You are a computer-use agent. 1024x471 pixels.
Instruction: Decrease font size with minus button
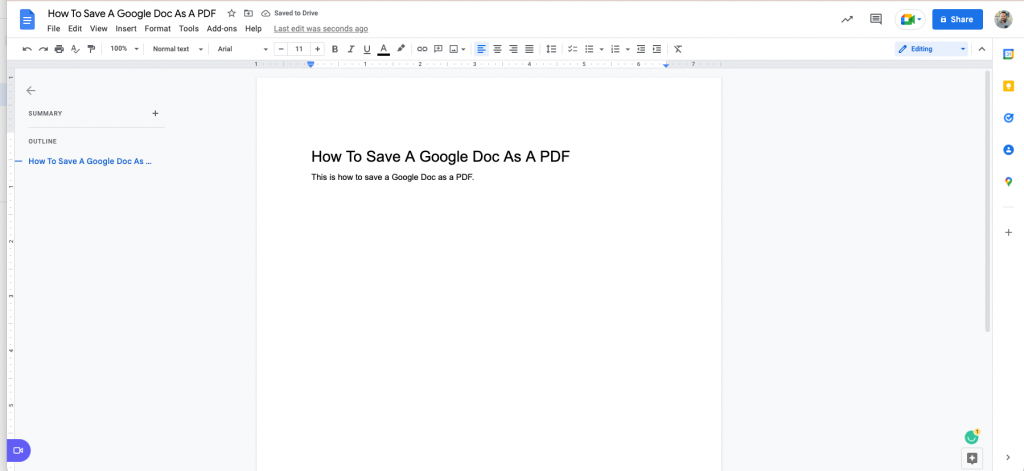point(281,49)
